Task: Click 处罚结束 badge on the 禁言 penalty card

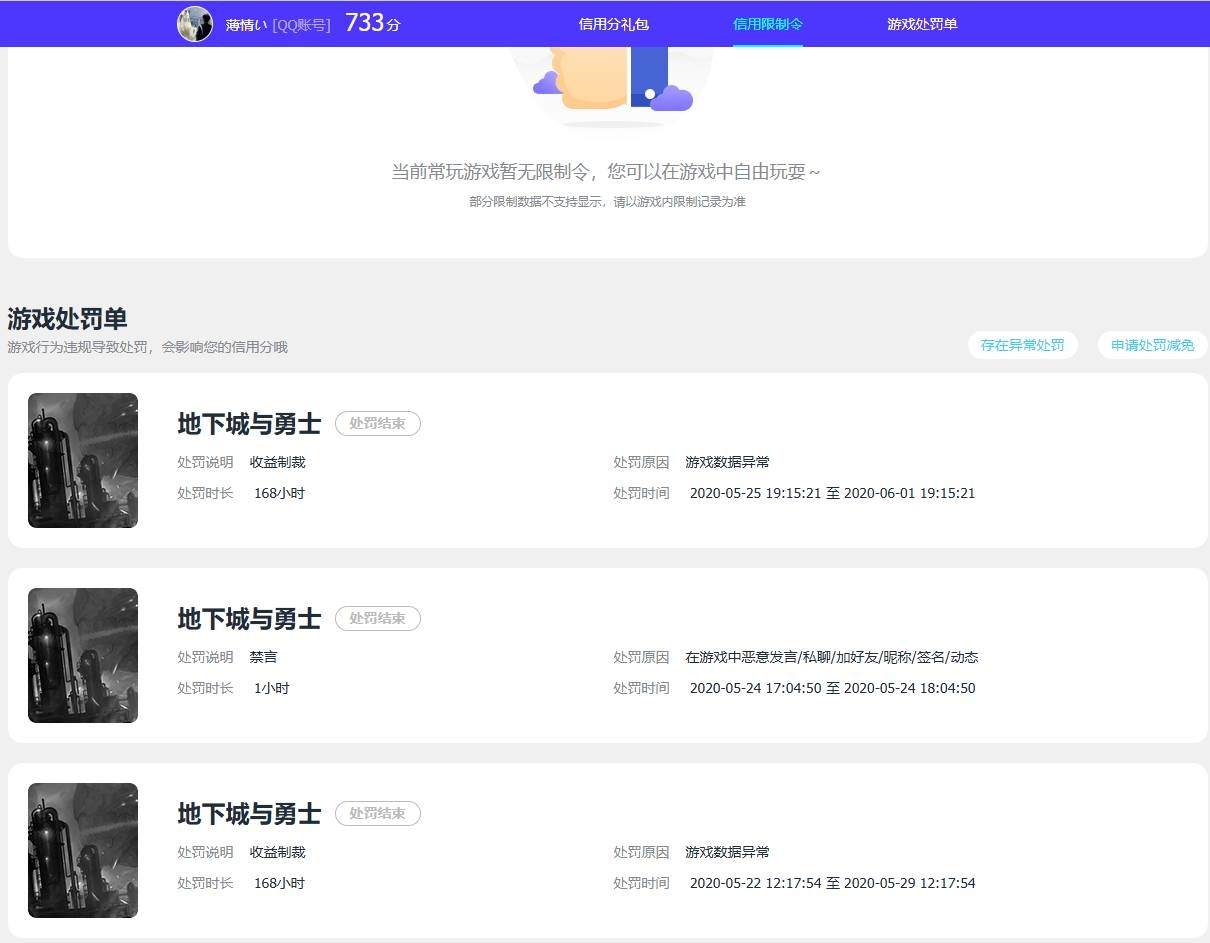Action: pos(378,618)
